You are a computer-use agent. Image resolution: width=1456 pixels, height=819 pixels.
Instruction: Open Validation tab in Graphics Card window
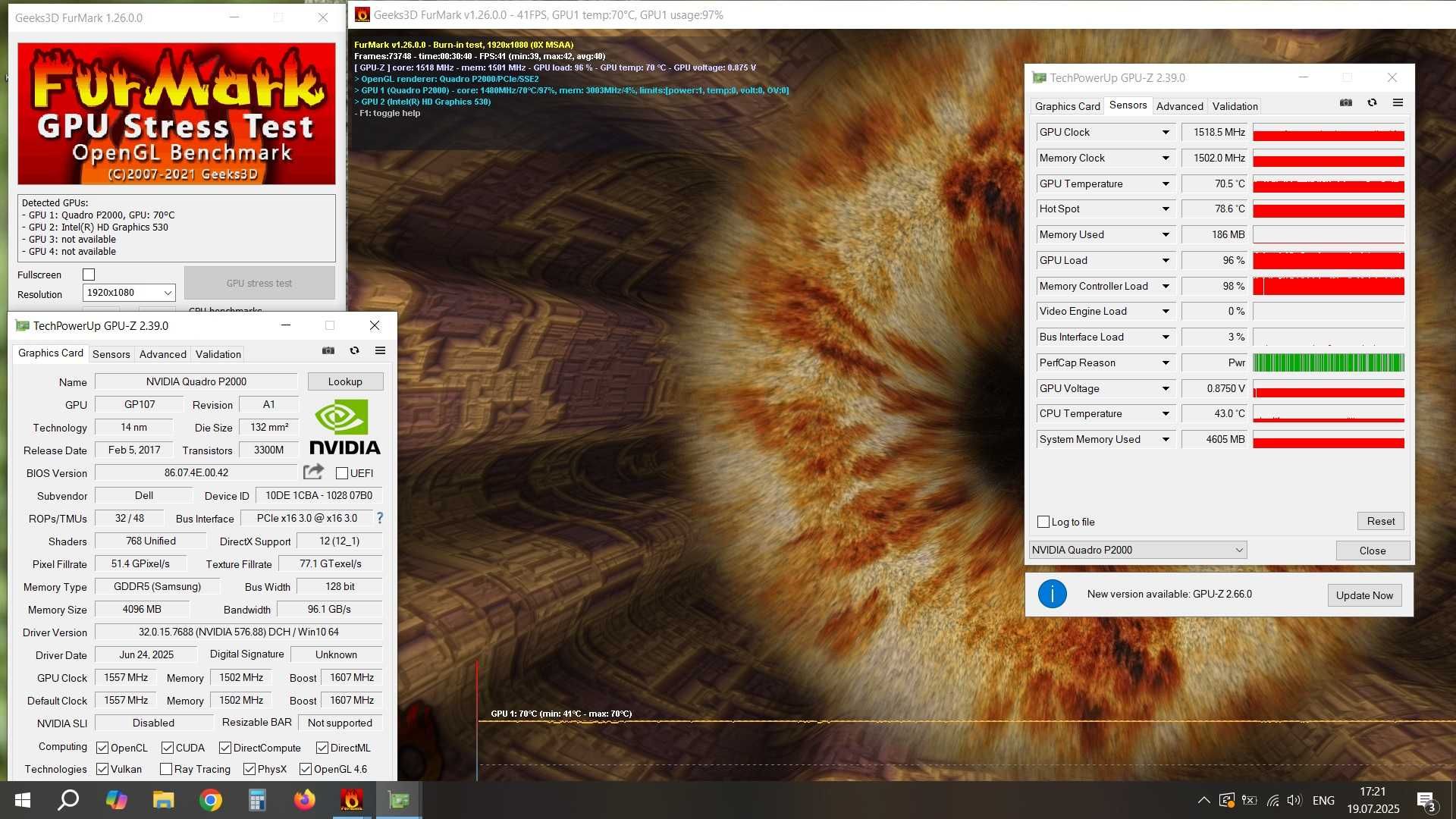click(x=218, y=354)
